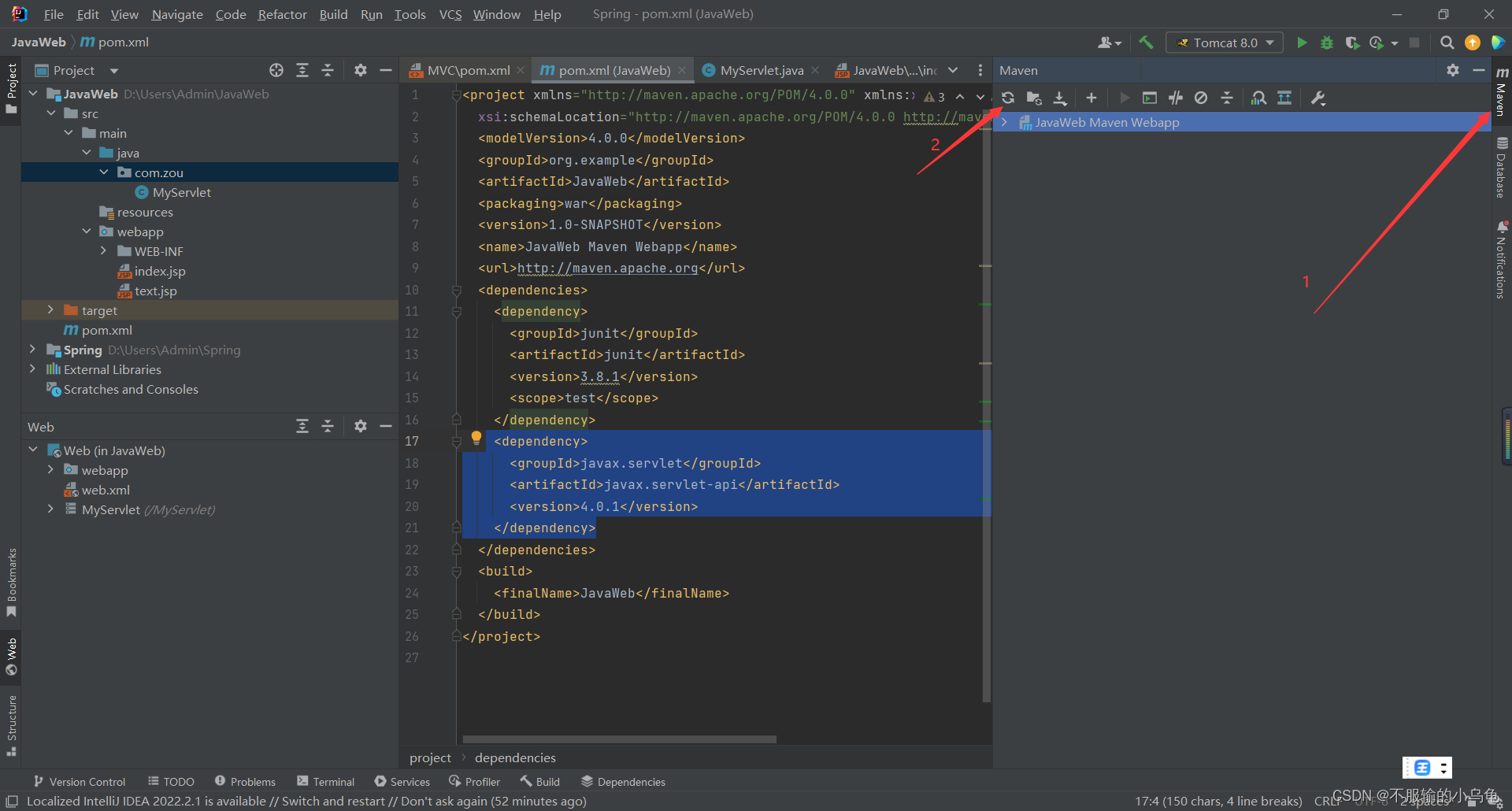Screen dimensions: 1512x811
Task: Toggle Database side tool window
Action: pyautogui.click(x=1502, y=168)
